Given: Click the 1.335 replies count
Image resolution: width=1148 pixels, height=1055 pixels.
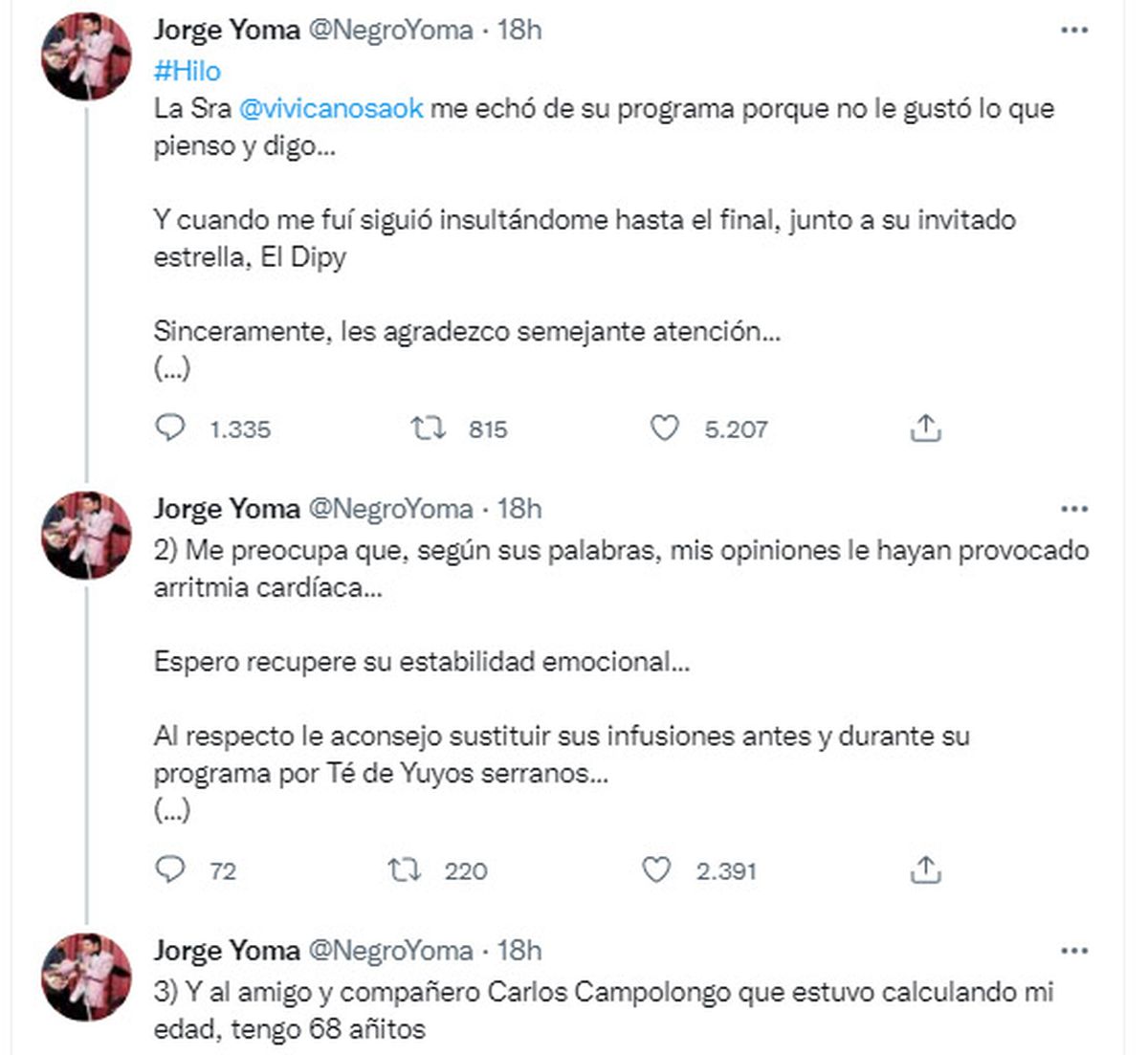Looking at the screenshot, I should click(x=237, y=429).
